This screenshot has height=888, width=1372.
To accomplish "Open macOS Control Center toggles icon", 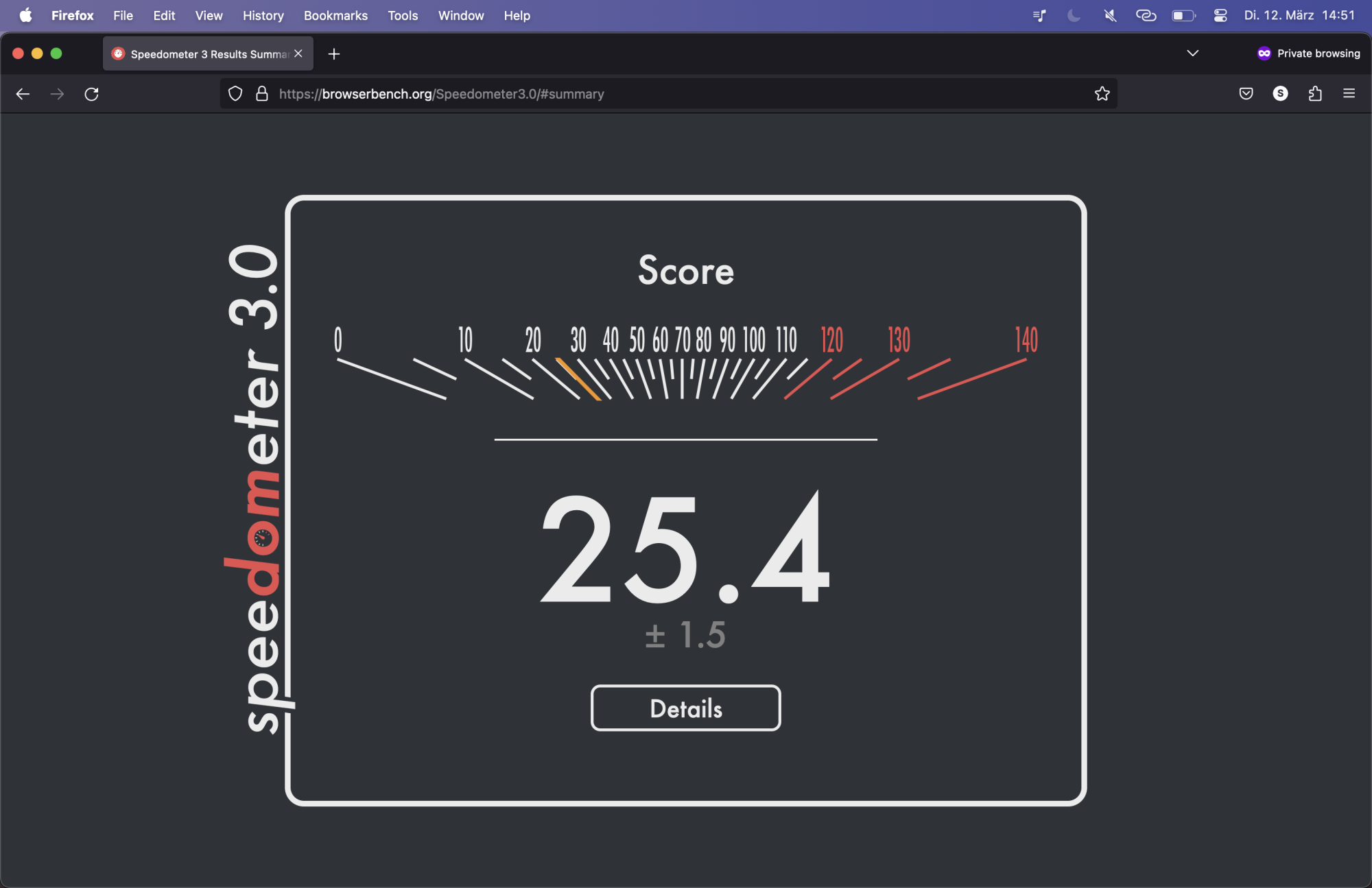I will tap(1220, 15).
